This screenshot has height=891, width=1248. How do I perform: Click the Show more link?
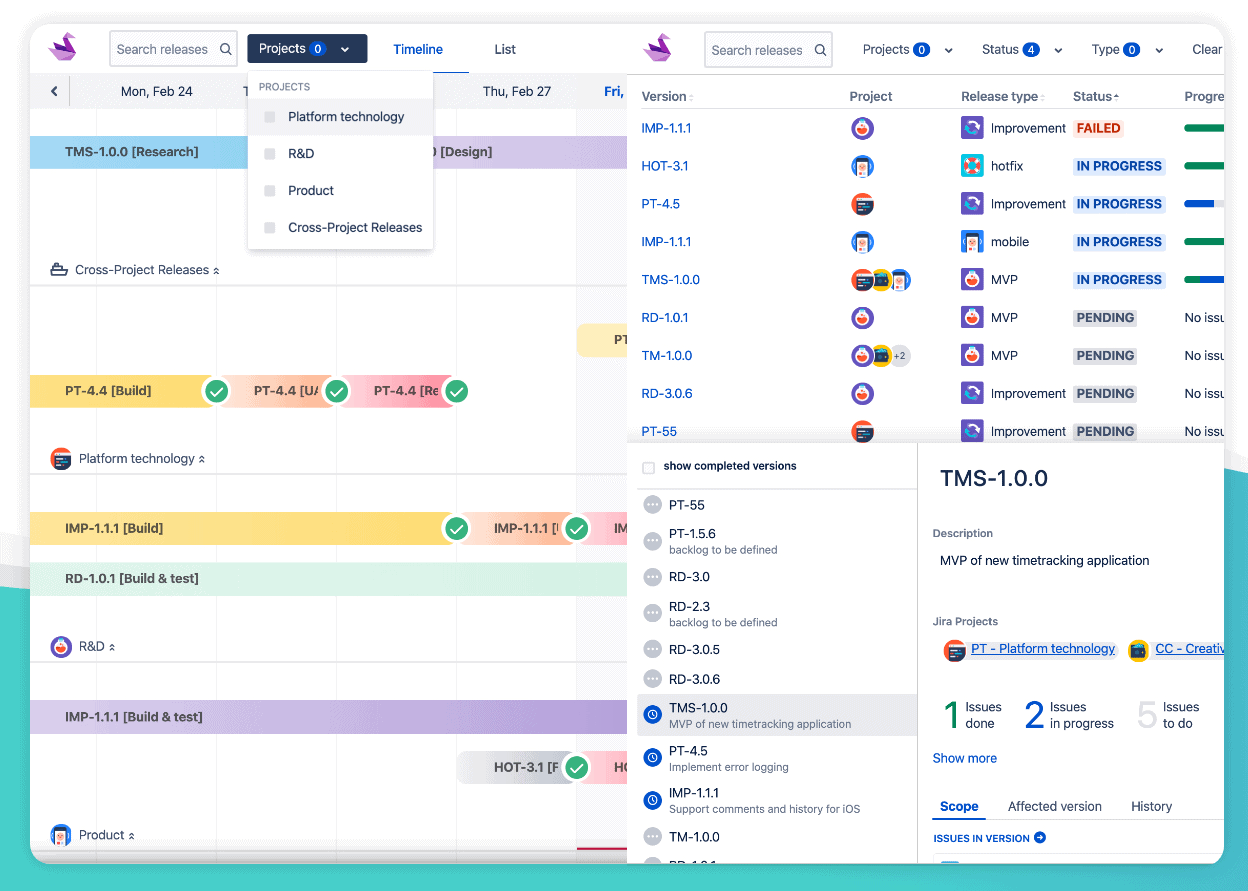[964, 758]
